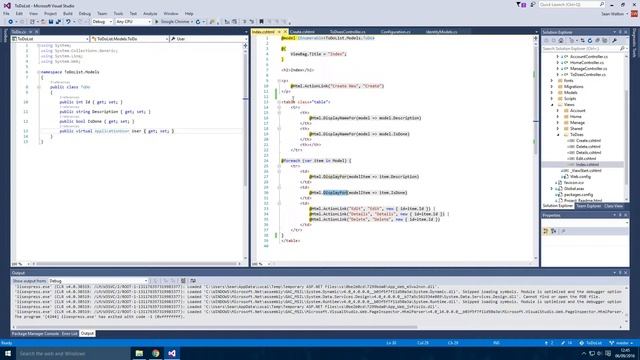
Task: Open the File menu
Action: [6, 13]
